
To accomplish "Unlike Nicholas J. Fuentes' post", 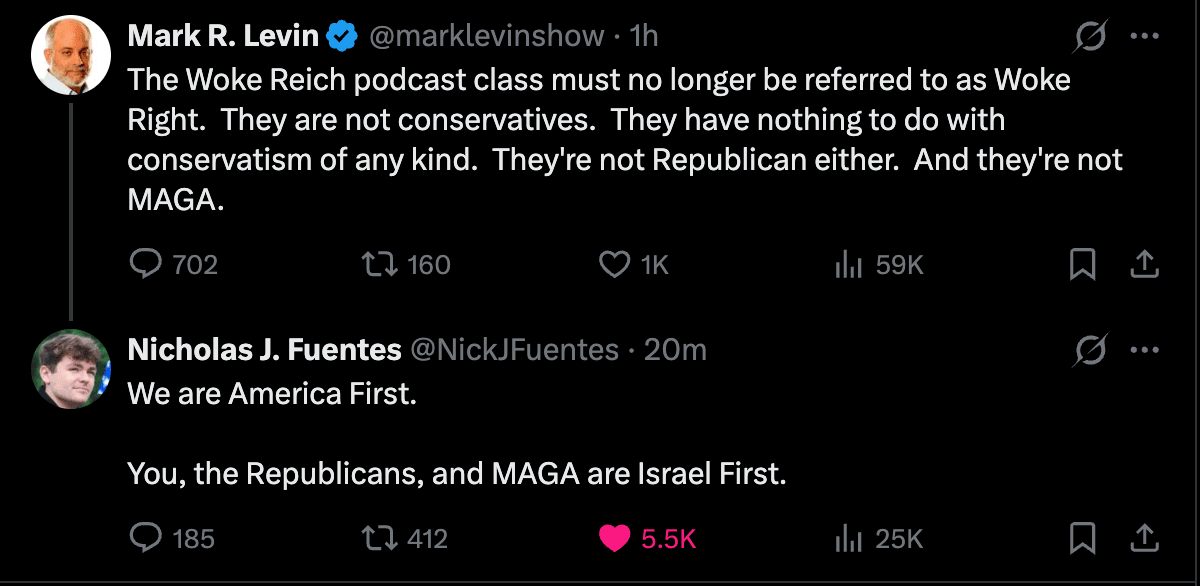I will [611, 538].
